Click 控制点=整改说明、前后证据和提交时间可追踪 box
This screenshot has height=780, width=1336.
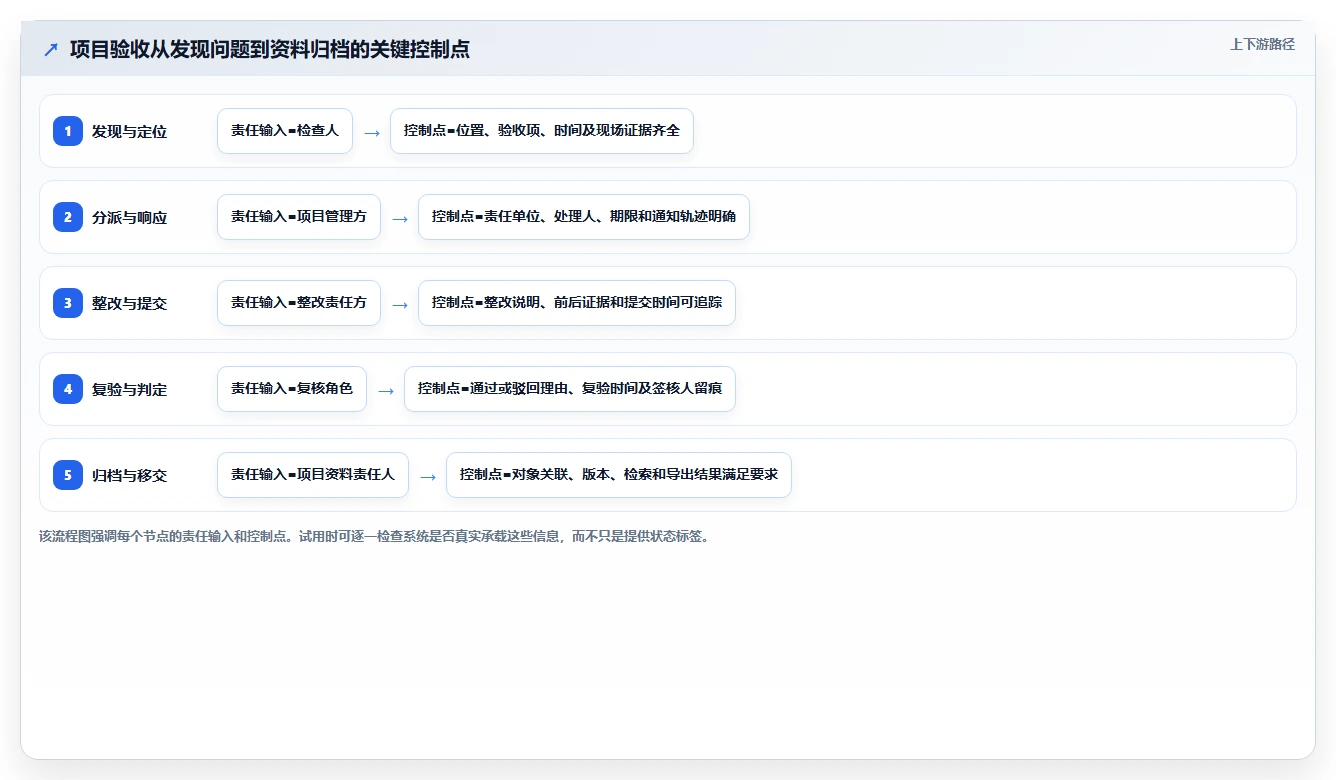pos(577,303)
